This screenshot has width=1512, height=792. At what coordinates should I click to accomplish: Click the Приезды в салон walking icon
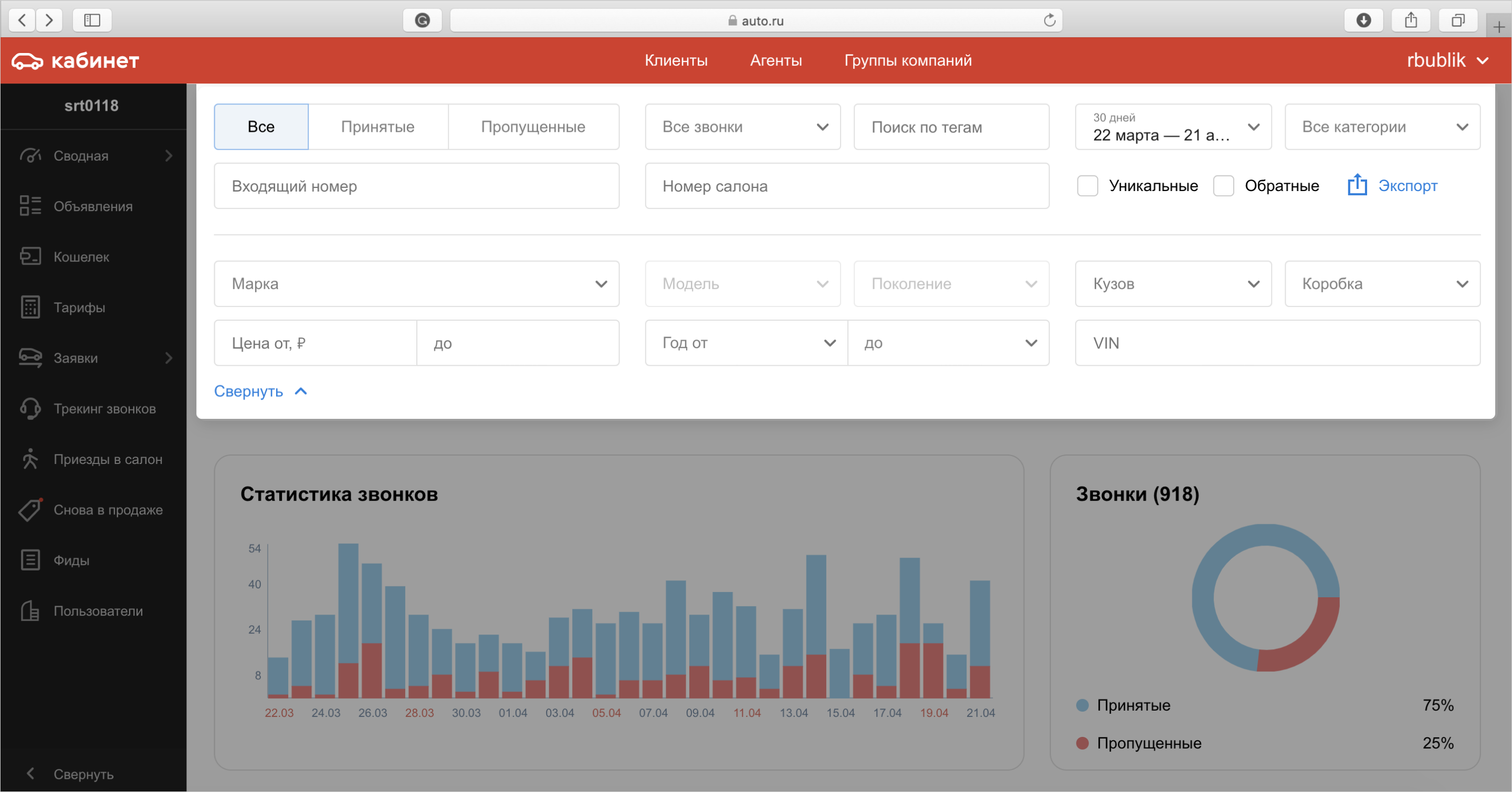pyautogui.click(x=30, y=459)
